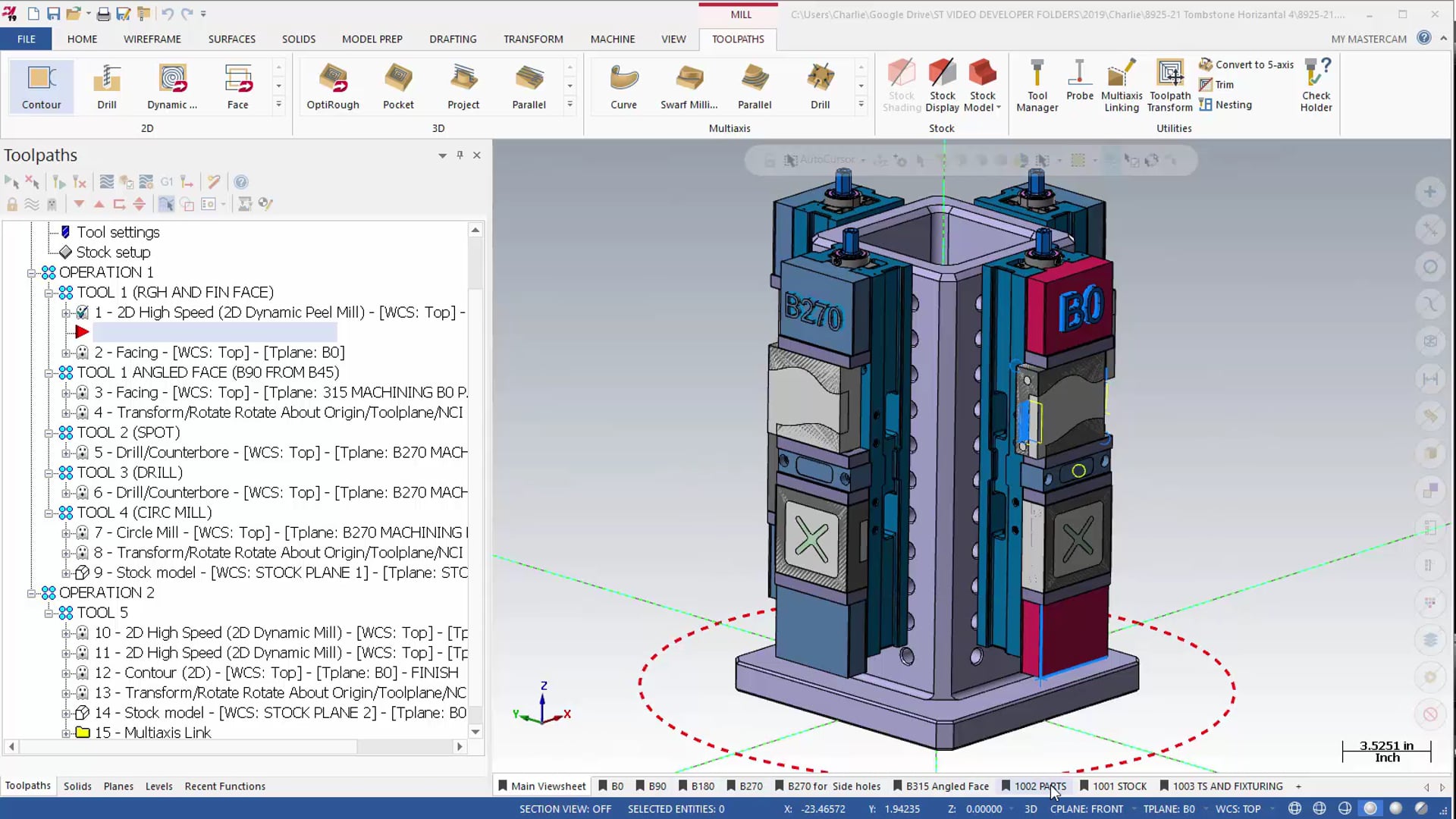Toggle locking on selected operations
Viewport: 1456px width, 819px height.
click(11, 204)
